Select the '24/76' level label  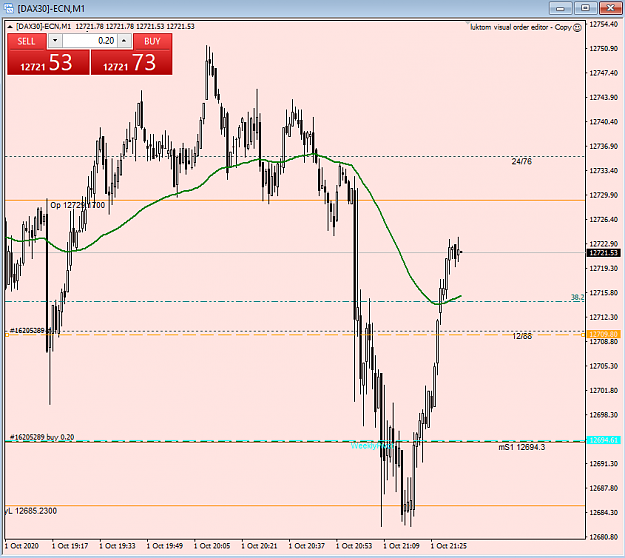click(521, 161)
